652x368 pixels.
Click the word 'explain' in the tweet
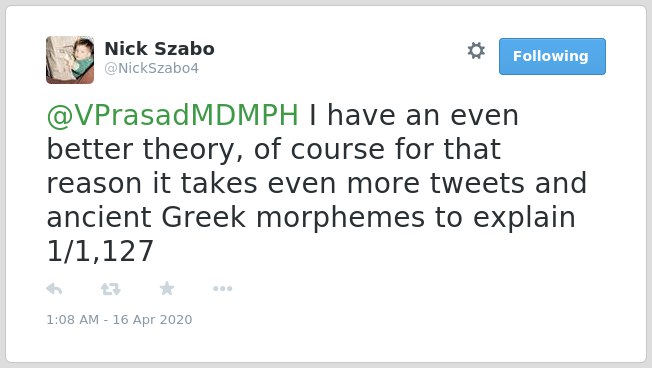pos(524,218)
